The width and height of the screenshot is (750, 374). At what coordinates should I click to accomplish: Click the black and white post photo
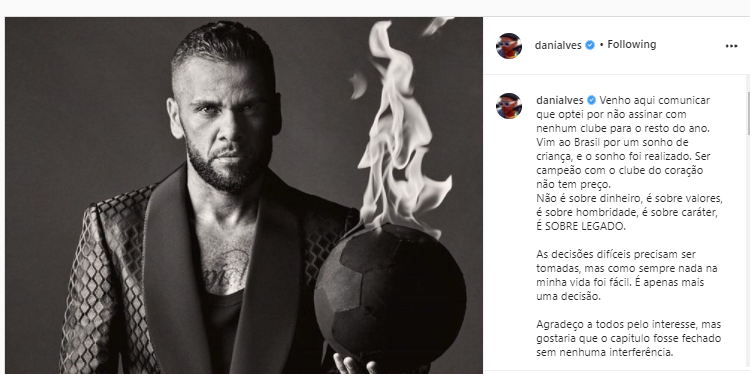243,196
